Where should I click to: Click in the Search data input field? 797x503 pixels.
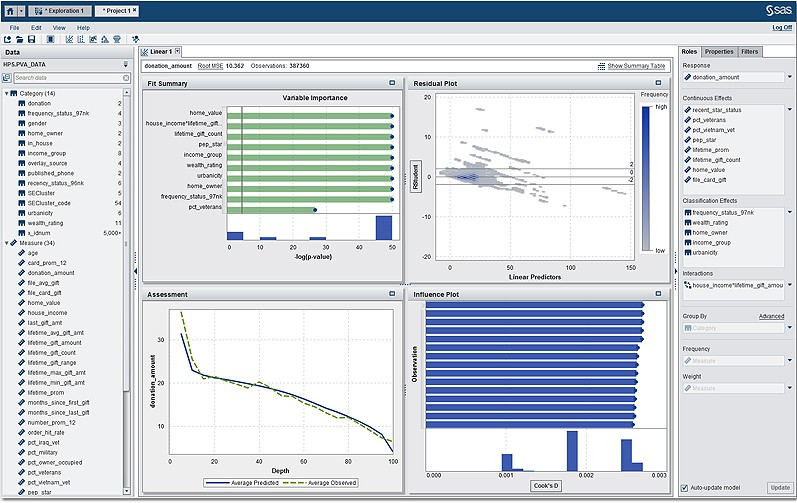(65, 77)
